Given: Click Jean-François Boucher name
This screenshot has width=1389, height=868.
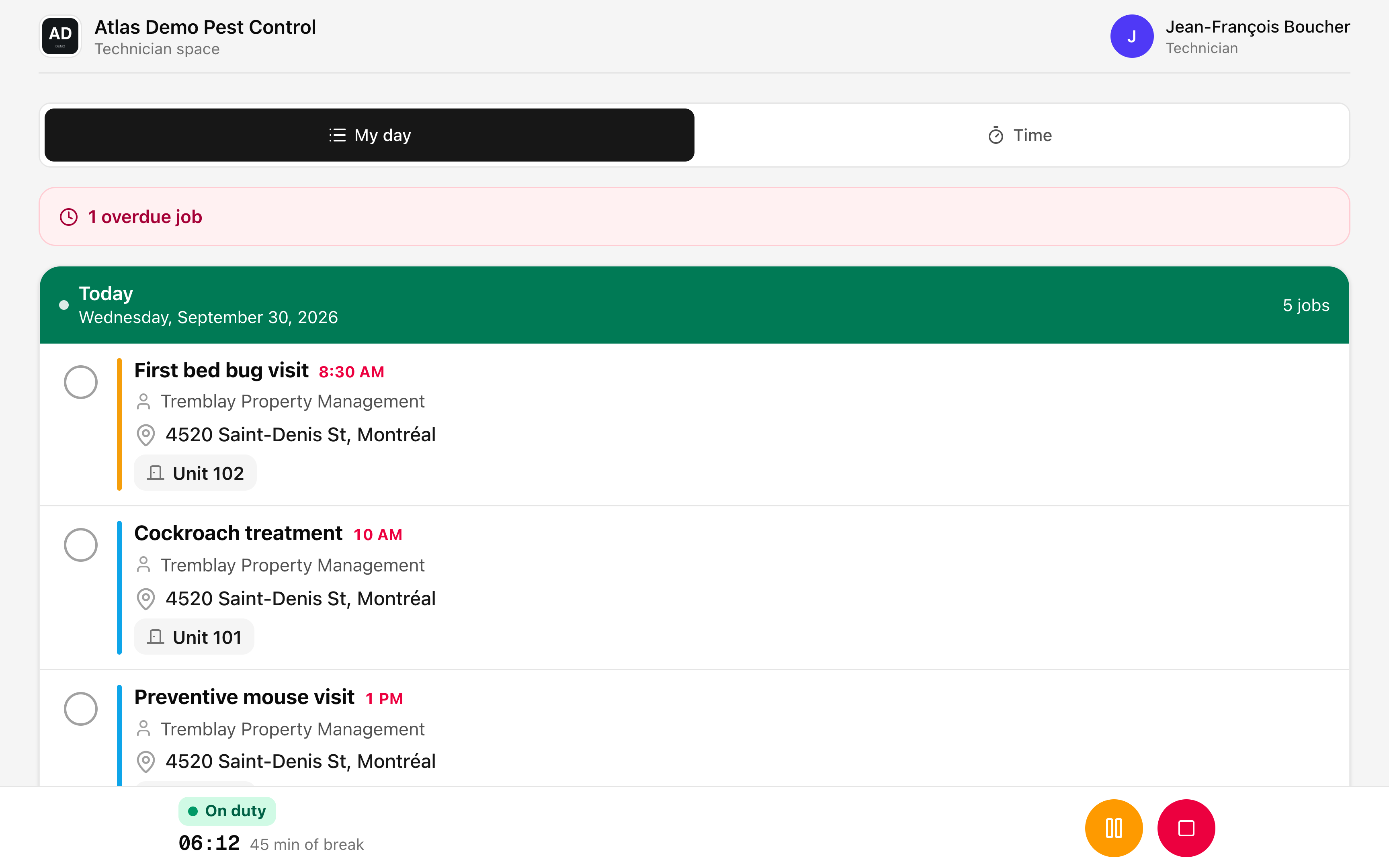Looking at the screenshot, I should (1258, 27).
